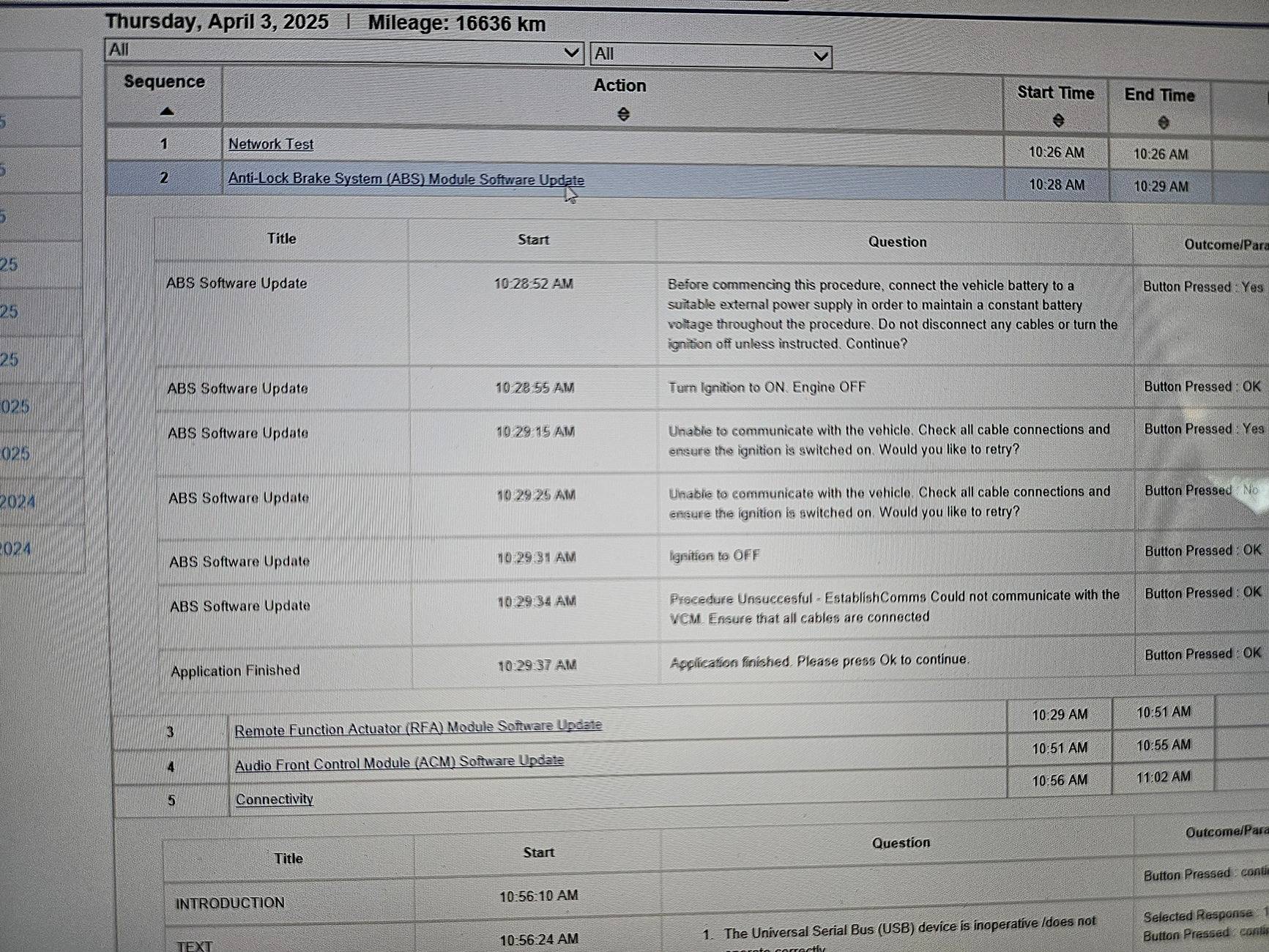Open Audio Front Control Module (ACM) Software Update
Screen dimensions: 1269x952
click(399, 762)
